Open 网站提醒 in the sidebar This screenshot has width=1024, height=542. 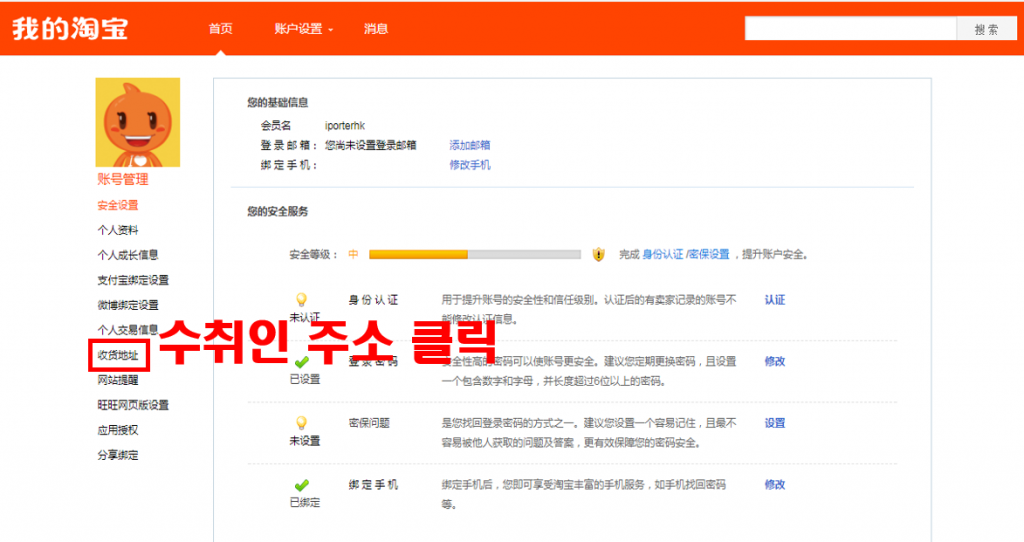118,380
